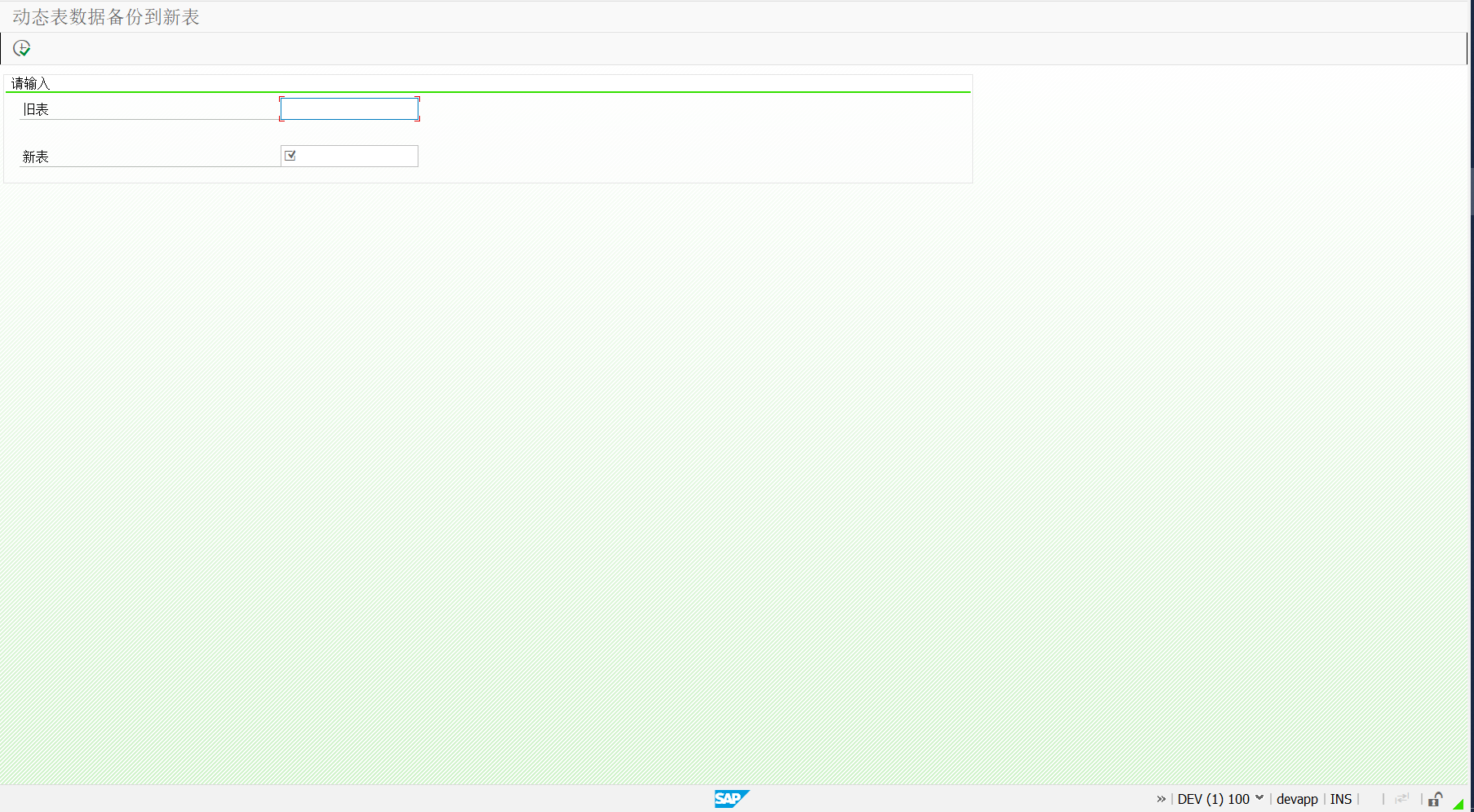Click the 旧表 field label
The height and width of the screenshot is (812, 1474).
pyautogui.click(x=36, y=109)
